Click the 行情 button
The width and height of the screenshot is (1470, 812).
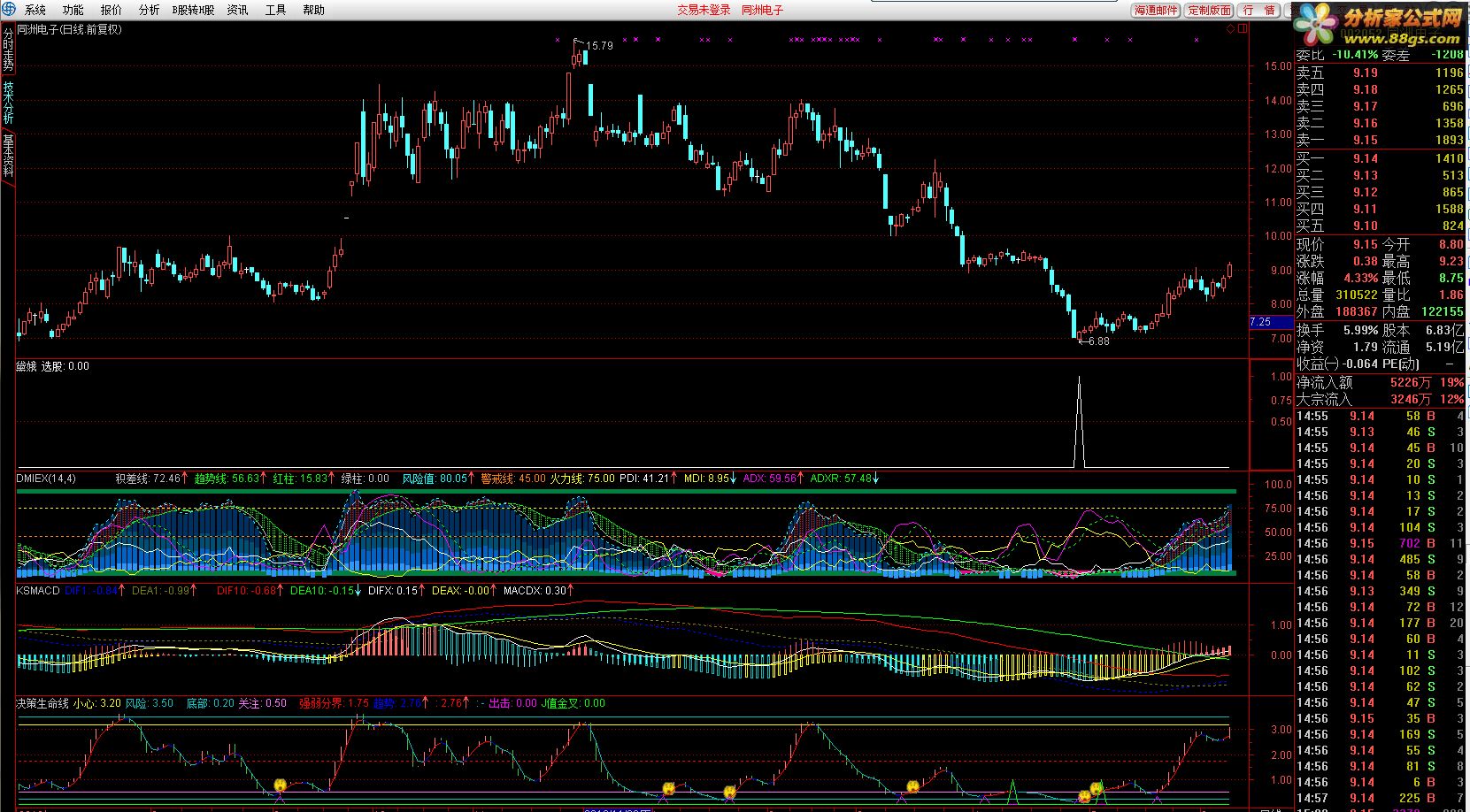[1258, 10]
